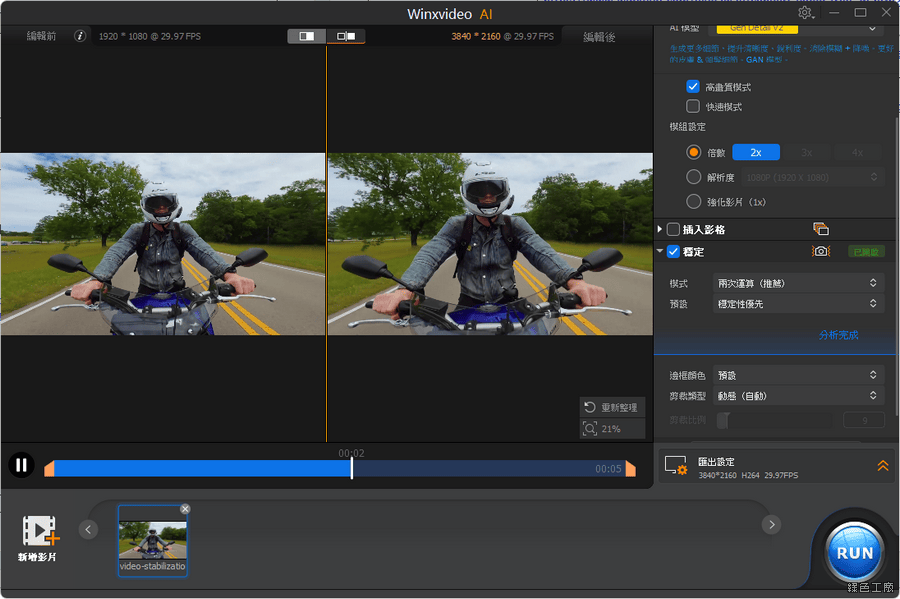Expand the 匯出設定 export settings panel
The height and width of the screenshot is (599, 900).
pyautogui.click(x=883, y=466)
